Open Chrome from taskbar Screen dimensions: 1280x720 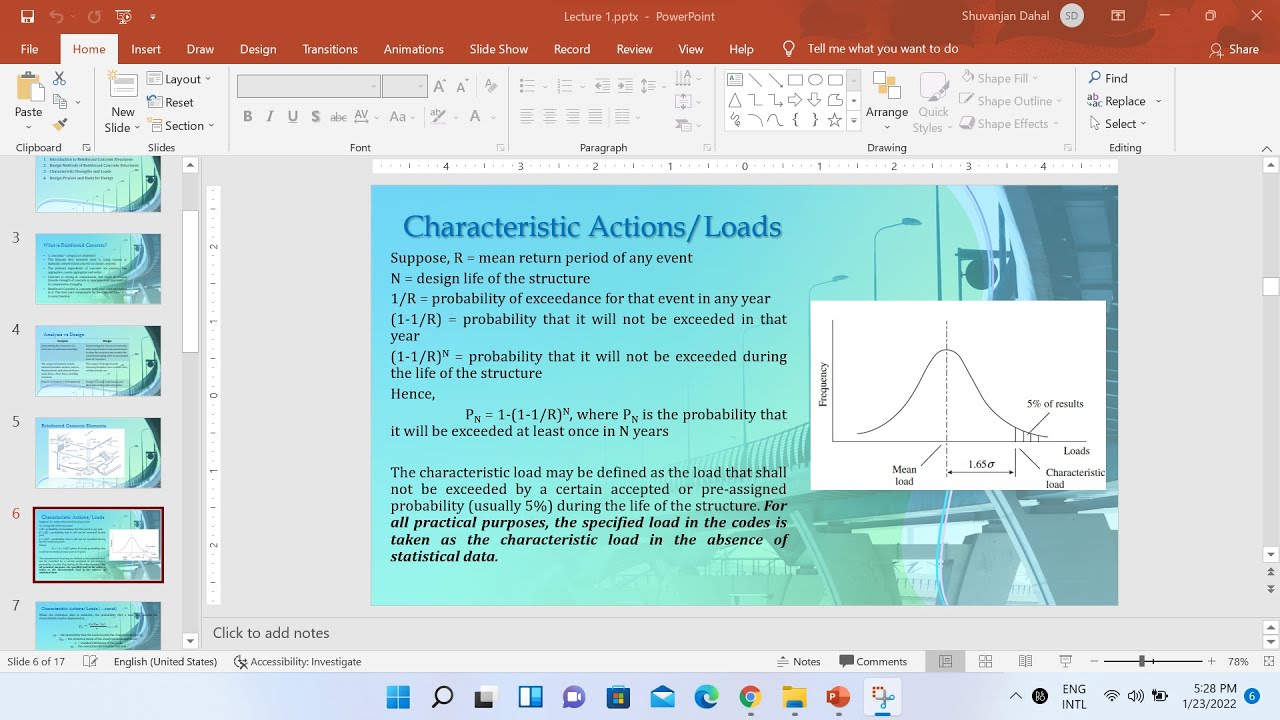click(750, 697)
